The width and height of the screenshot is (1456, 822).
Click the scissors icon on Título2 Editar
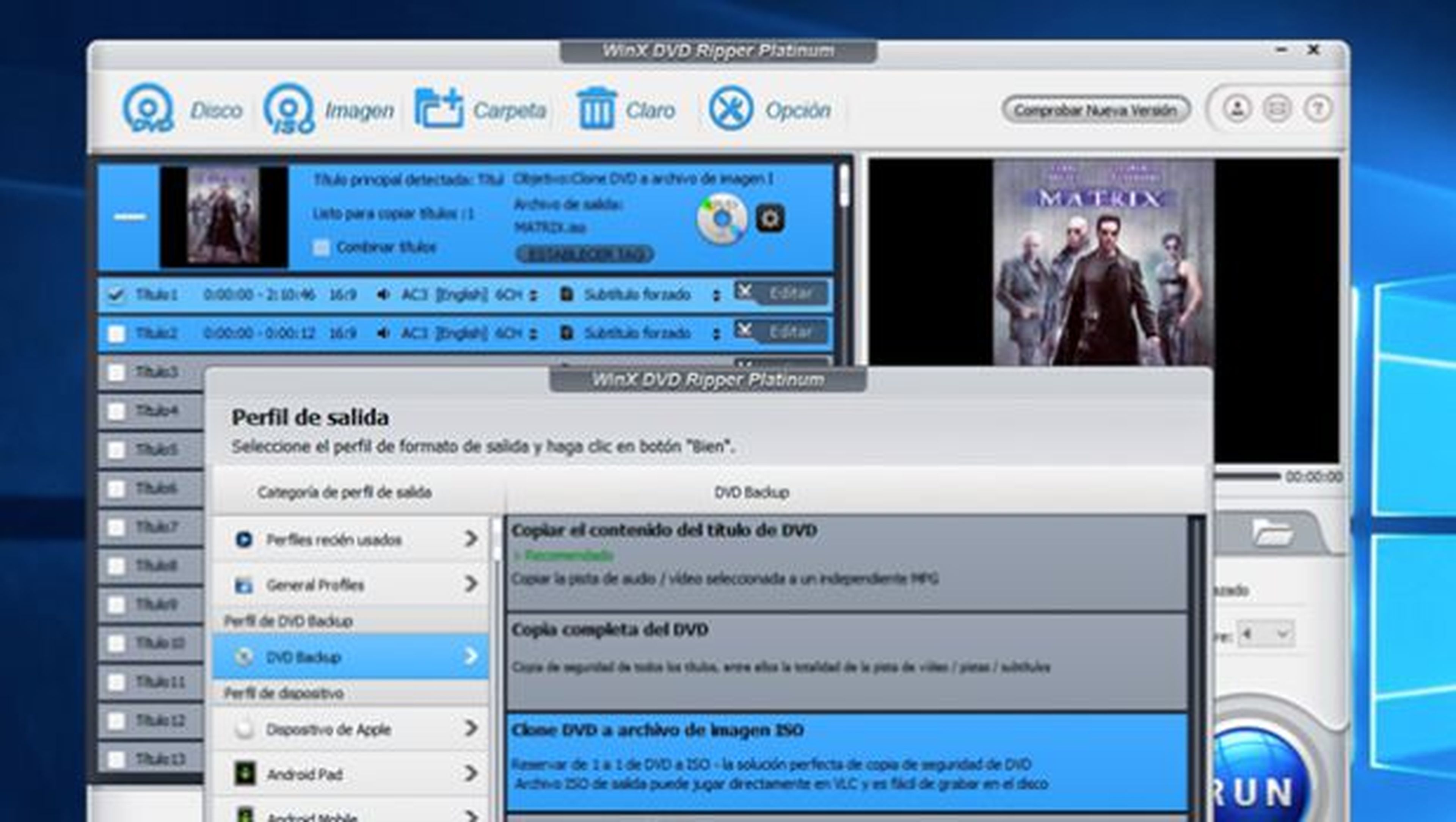744,329
